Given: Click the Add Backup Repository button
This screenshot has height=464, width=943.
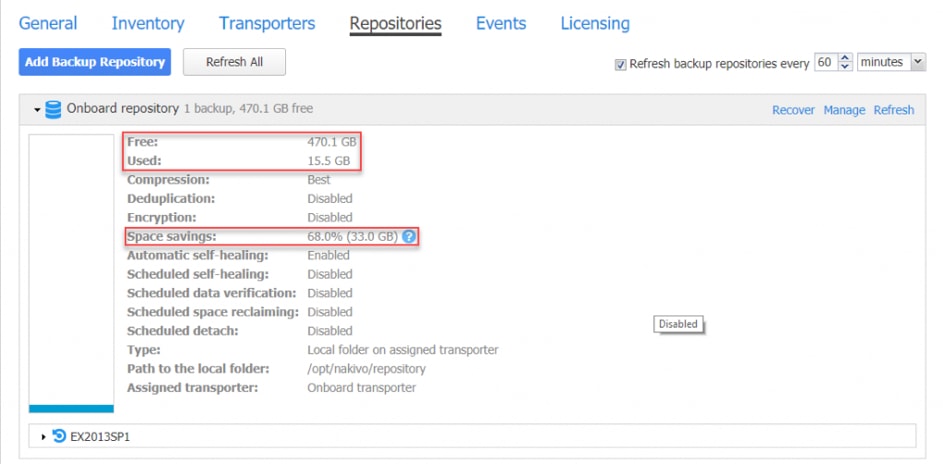Looking at the screenshot, I should (x=95, y=62).
